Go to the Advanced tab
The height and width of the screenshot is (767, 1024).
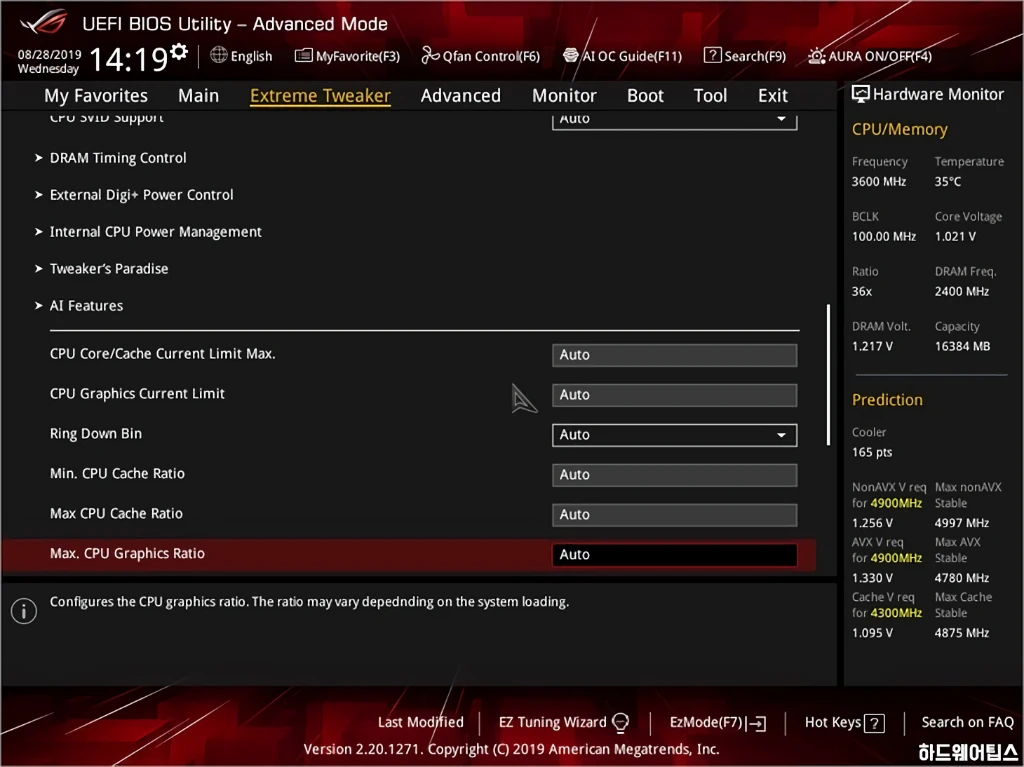460,95
